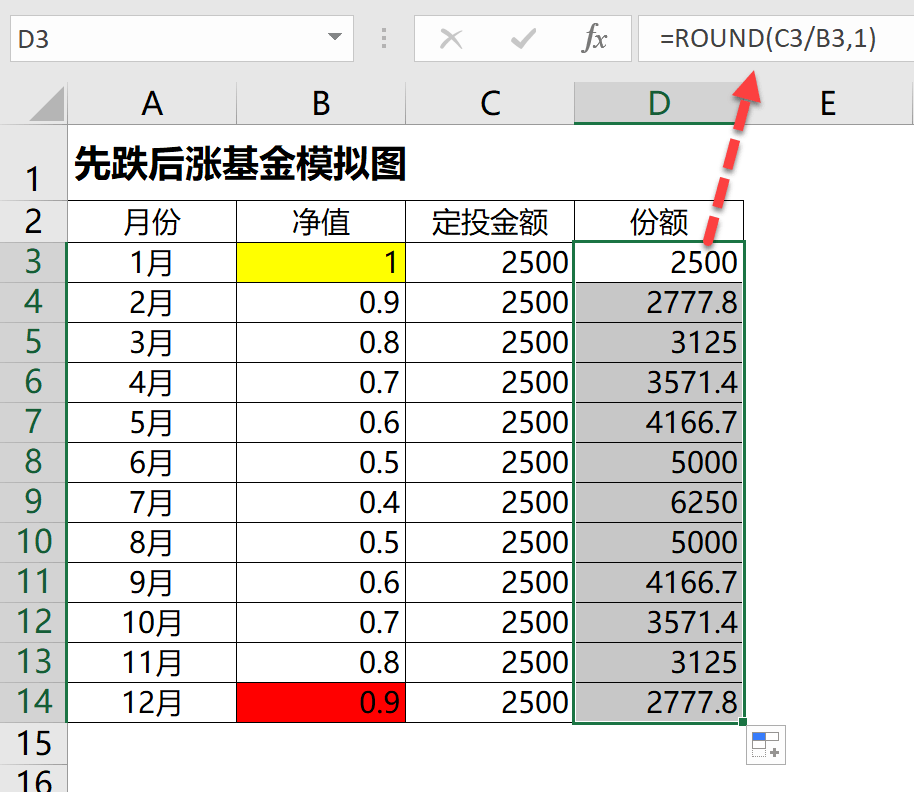
Task: Select row 14 header
Action: click(33, 702)
